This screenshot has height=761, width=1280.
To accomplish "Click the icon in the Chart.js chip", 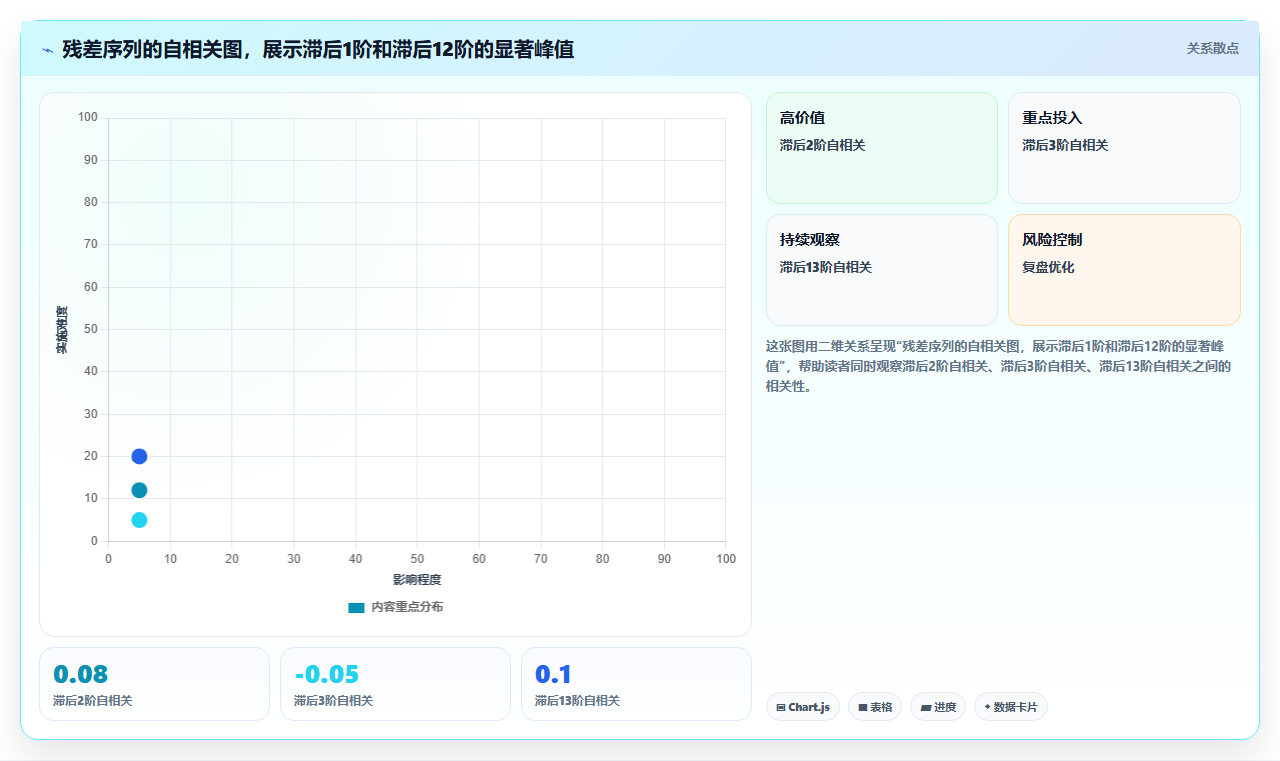I will point(781,708).
